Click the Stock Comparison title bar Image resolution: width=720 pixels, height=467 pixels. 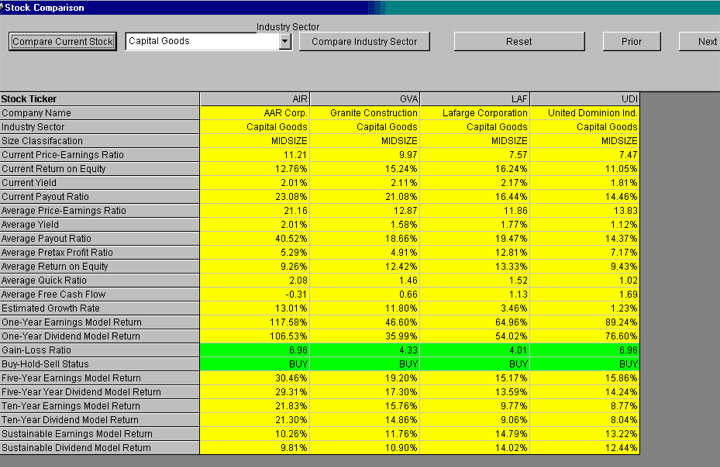click(x=360, y=7)
